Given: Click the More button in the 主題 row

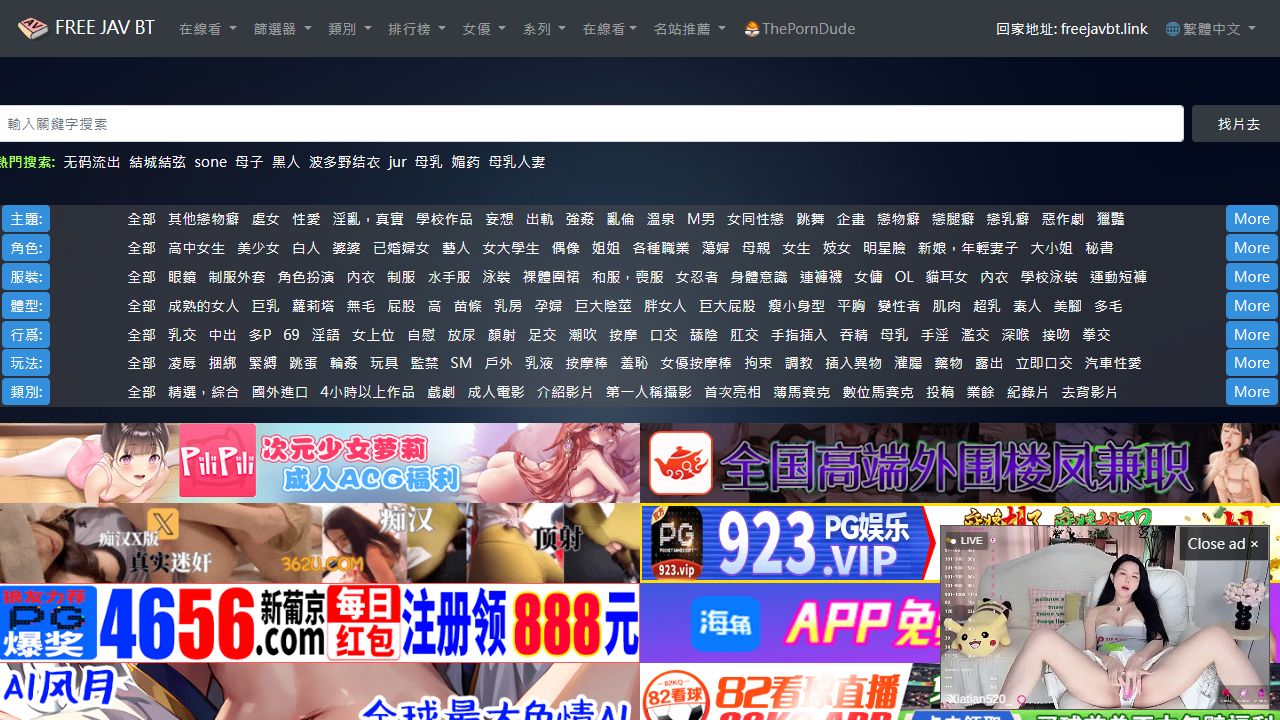Looking at the screenshot, I should (1251, 219).
